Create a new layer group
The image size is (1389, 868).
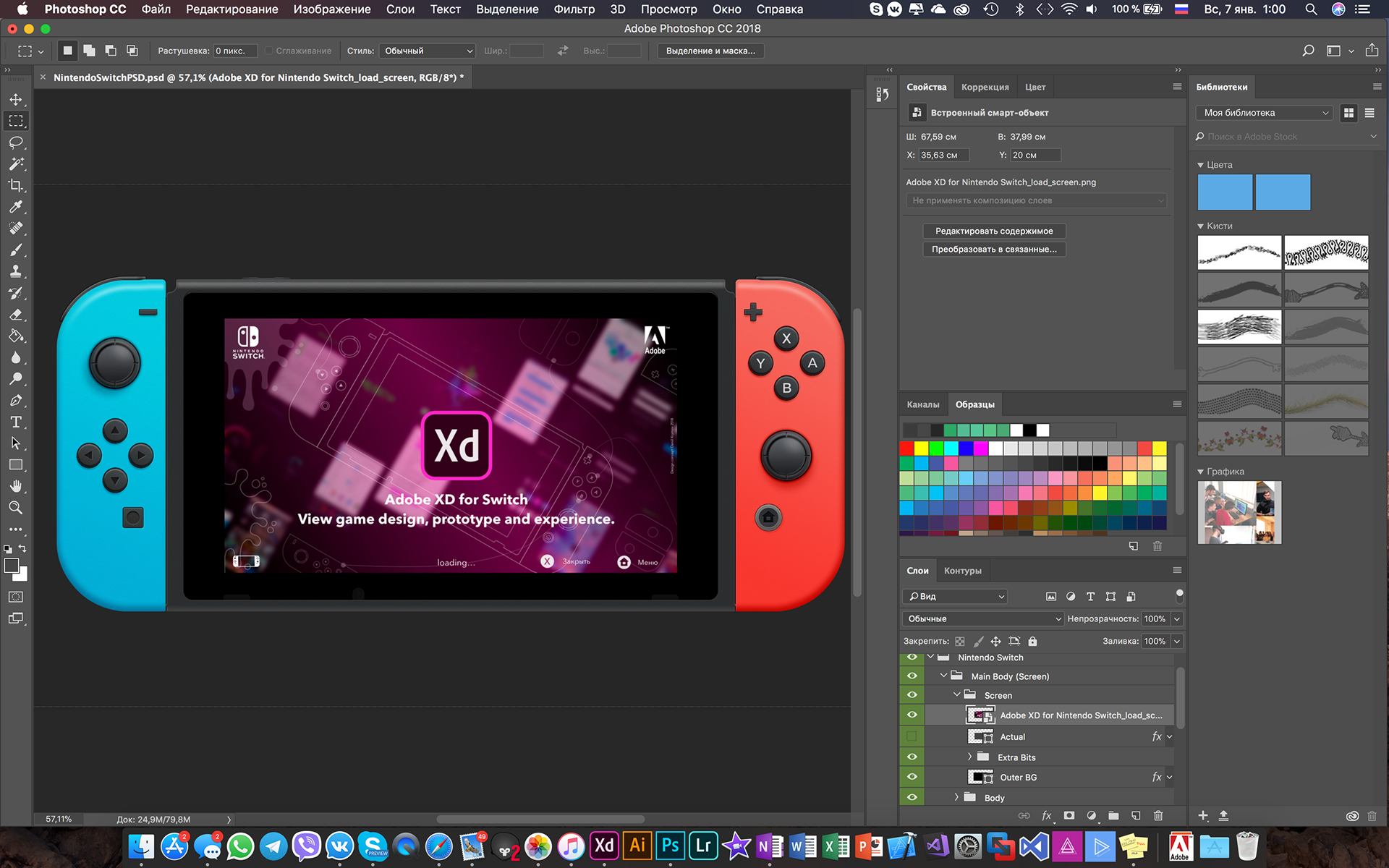tap(1113, 816)
